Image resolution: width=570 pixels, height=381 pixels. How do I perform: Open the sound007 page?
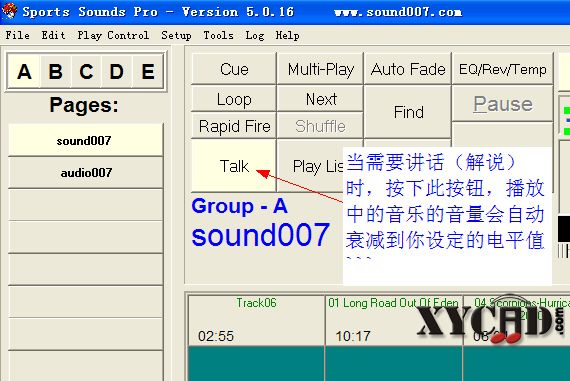pyautogui.click(x=85, y=140)
